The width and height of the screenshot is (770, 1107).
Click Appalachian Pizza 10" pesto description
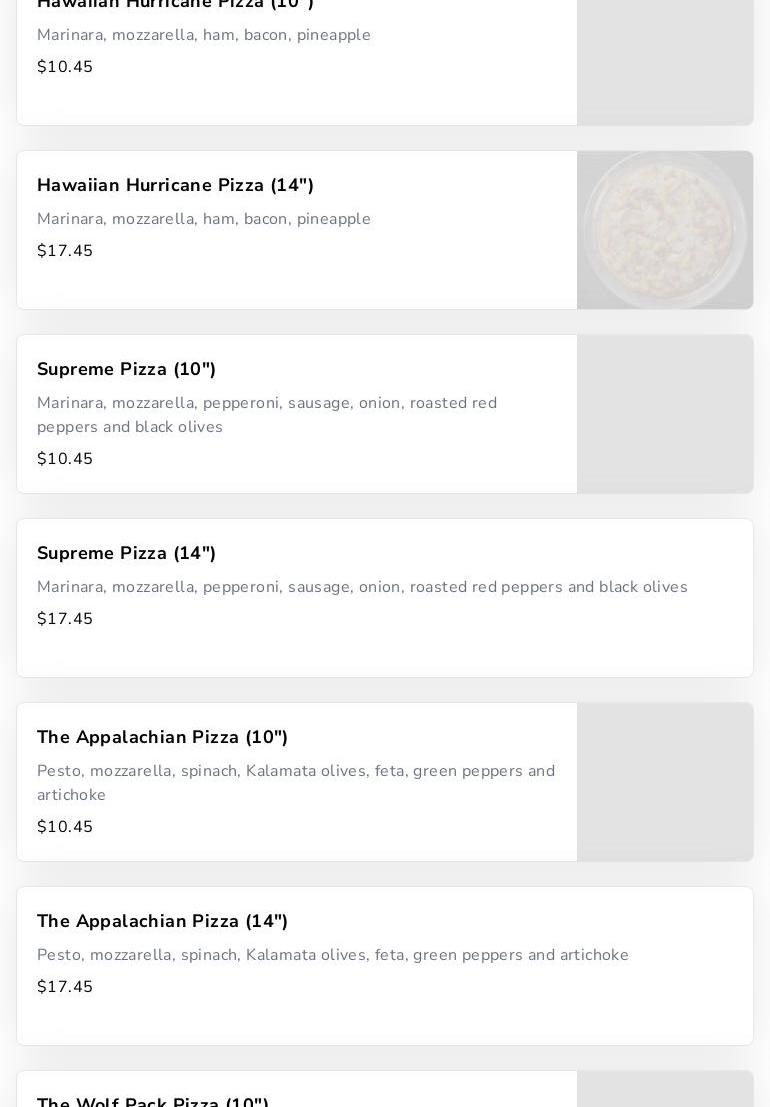295,782
